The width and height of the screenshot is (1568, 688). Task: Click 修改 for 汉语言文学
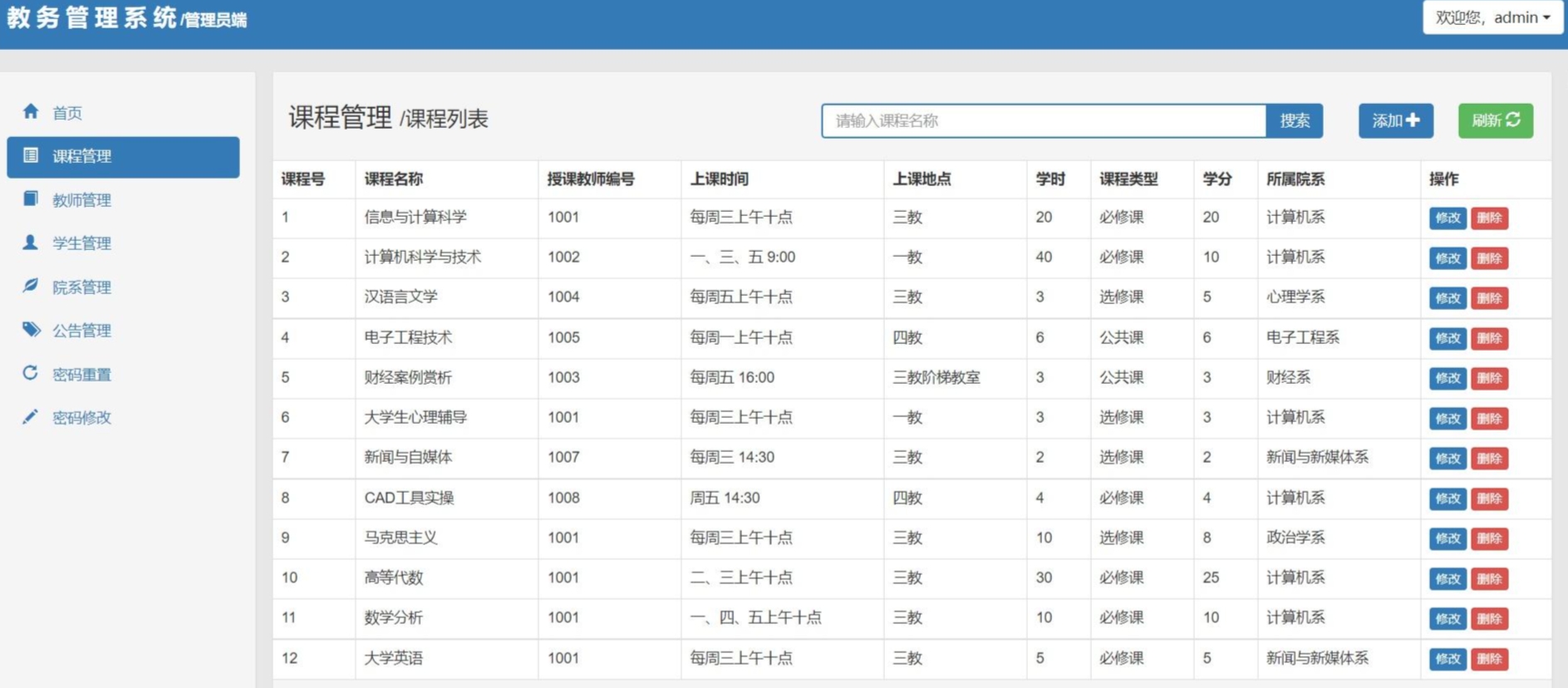[x=1448, y=297]
